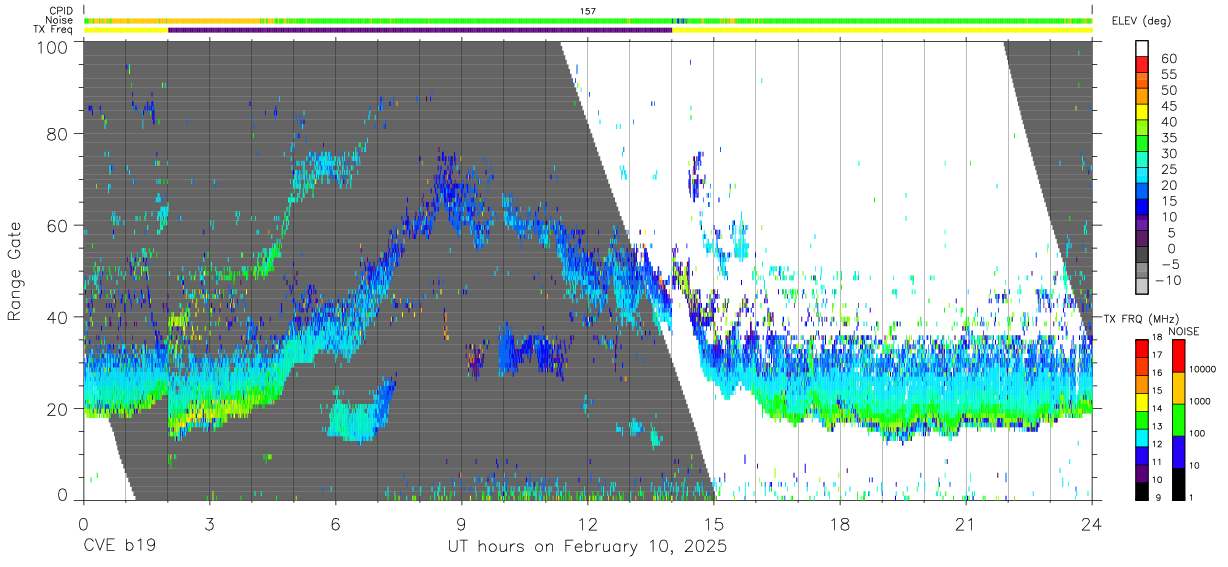The image size is (1228, 567).
Task: Click the green 100 noise legend swatch
Action: tap(1178, 419)
